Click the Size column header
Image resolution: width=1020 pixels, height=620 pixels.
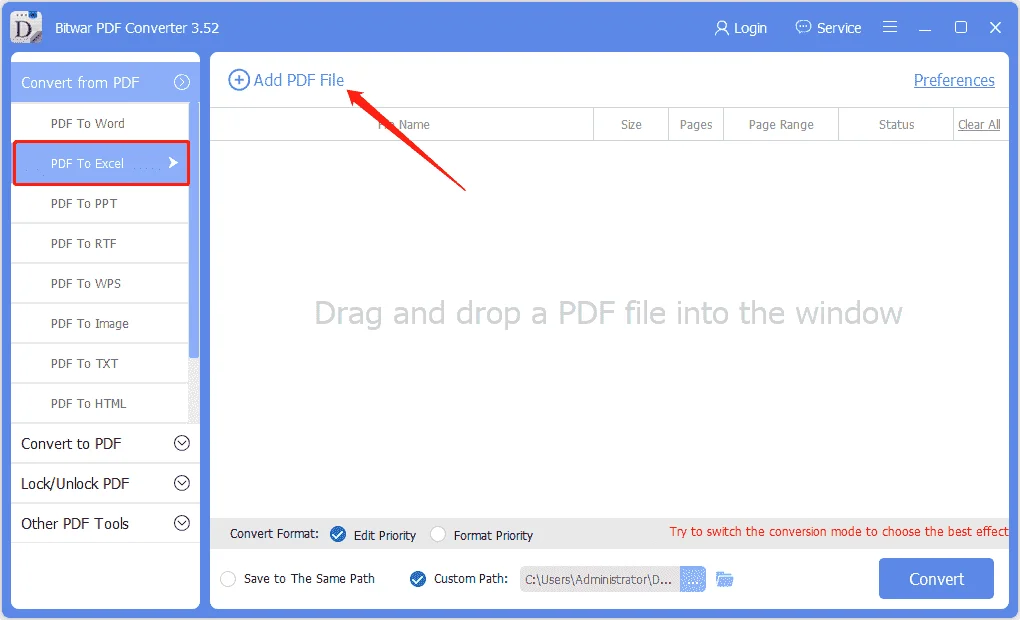coord(631,124)
